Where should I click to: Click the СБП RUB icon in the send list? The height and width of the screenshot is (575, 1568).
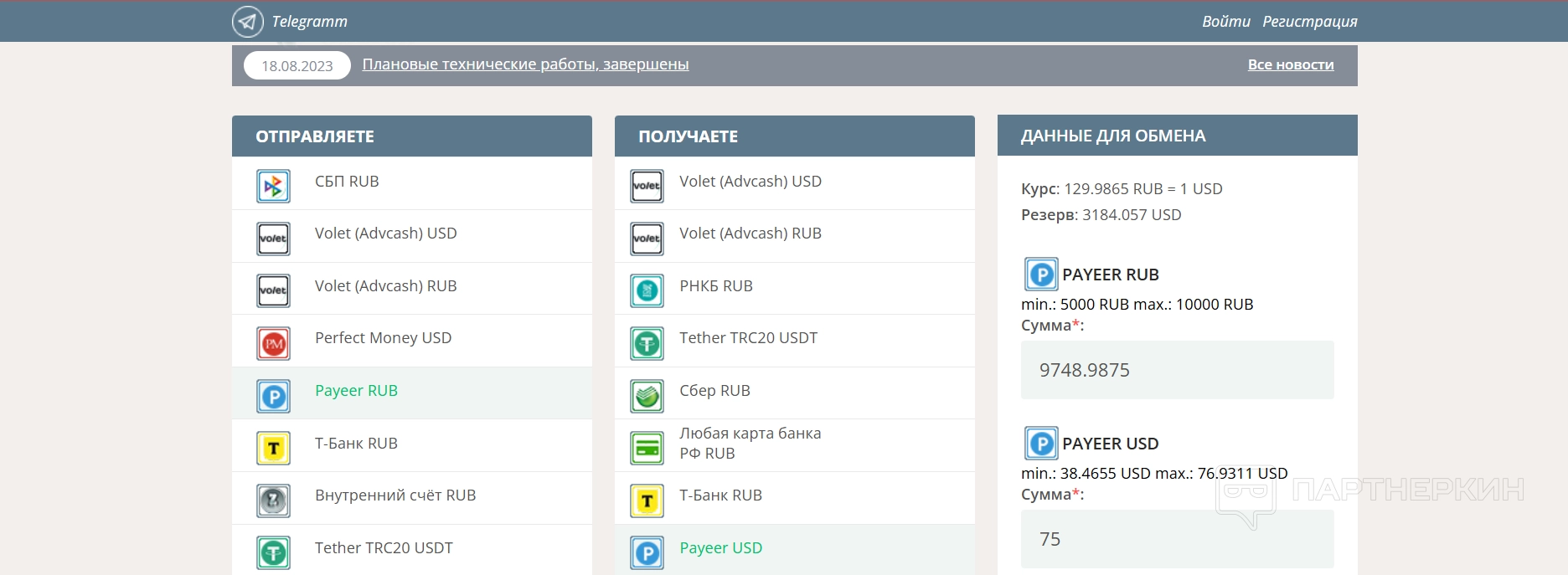pyautogui.click(x=273, y=187)
